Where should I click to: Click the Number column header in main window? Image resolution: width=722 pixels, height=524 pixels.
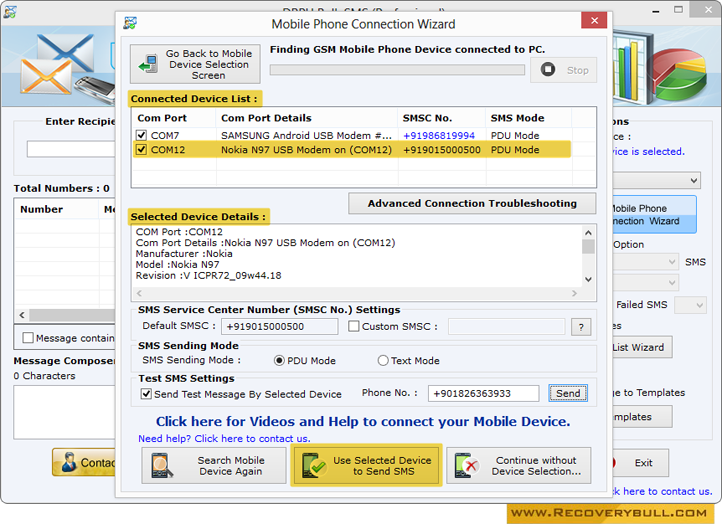pos(41,209)
